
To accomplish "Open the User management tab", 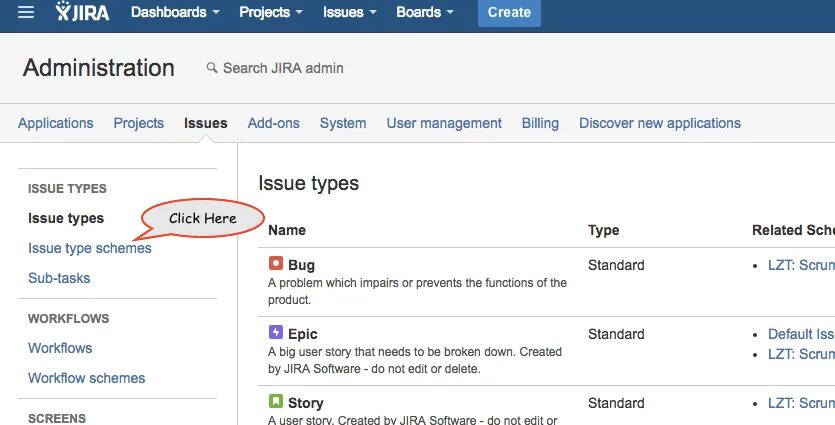I will 444,123.
